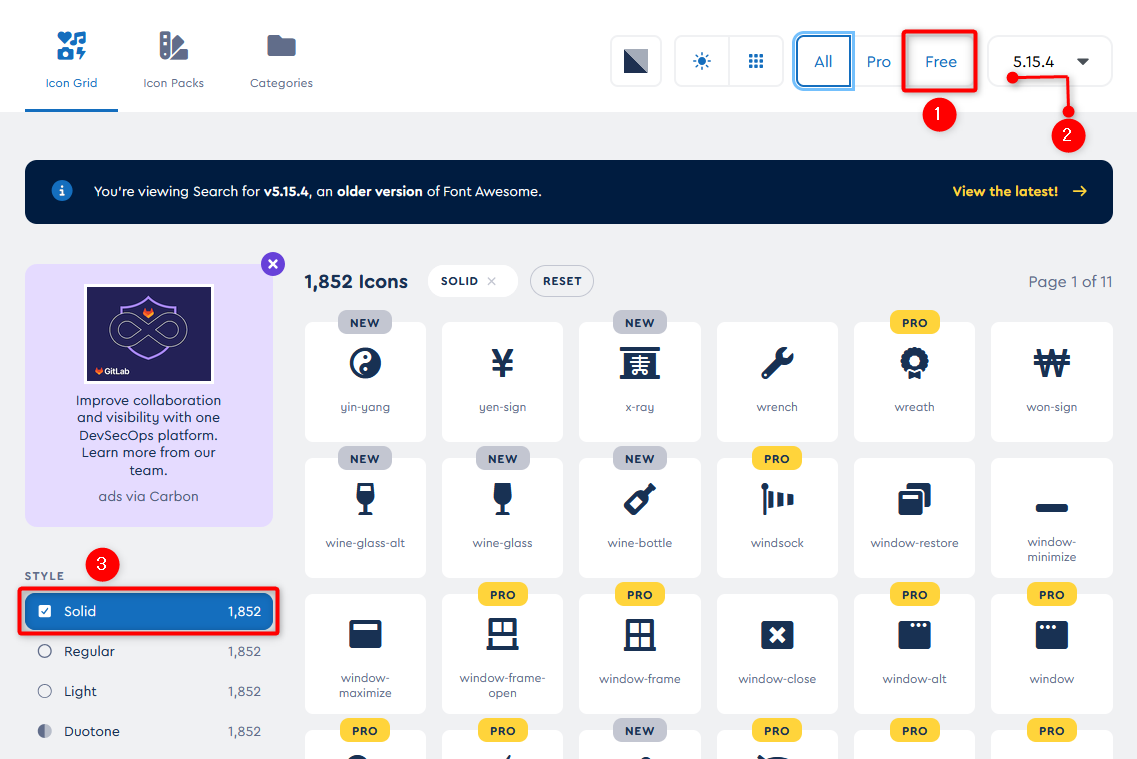Screen dimensions: 1137x759
Task: Open the wreath icon
Action: 914,382
